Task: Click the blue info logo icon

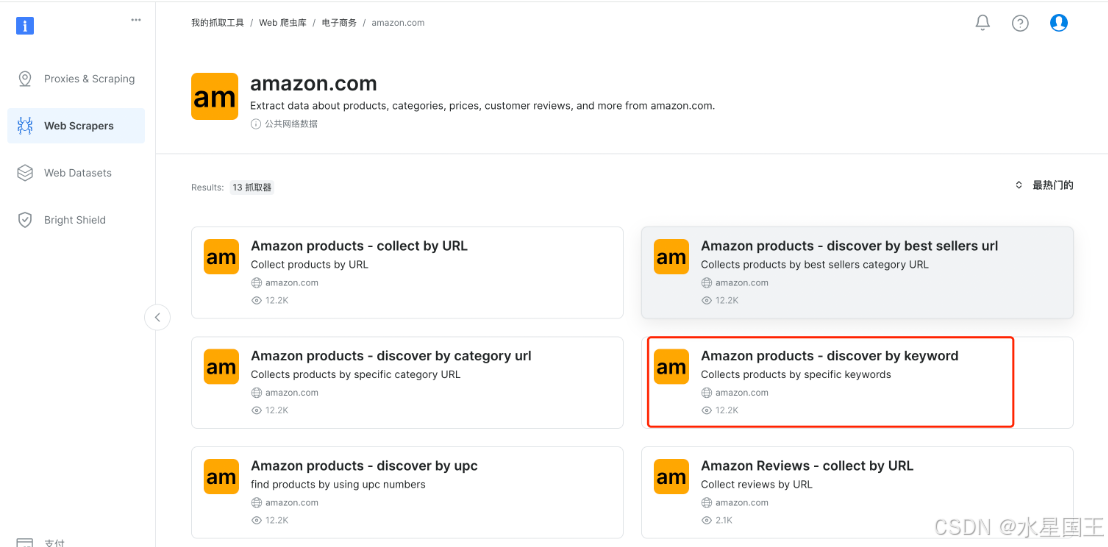Action: (x=25, y=26)
